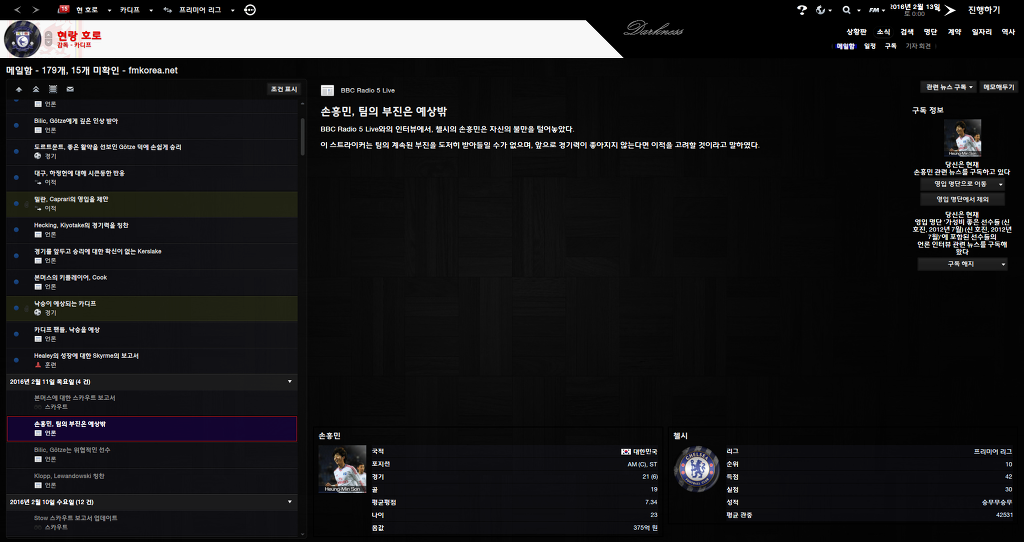Screen dimensions: 1024x542
Task: Switch to the 구독 tab
Action: [891, 46]
